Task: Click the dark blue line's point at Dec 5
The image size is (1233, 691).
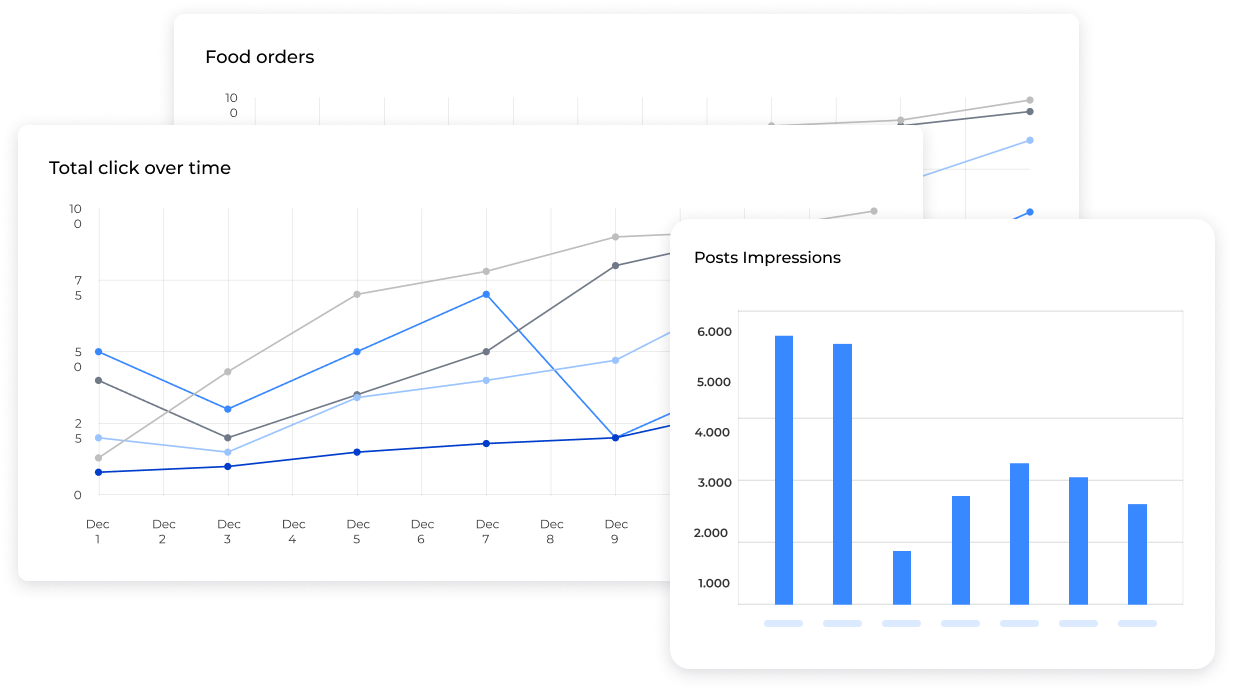Action: [357, 452]
